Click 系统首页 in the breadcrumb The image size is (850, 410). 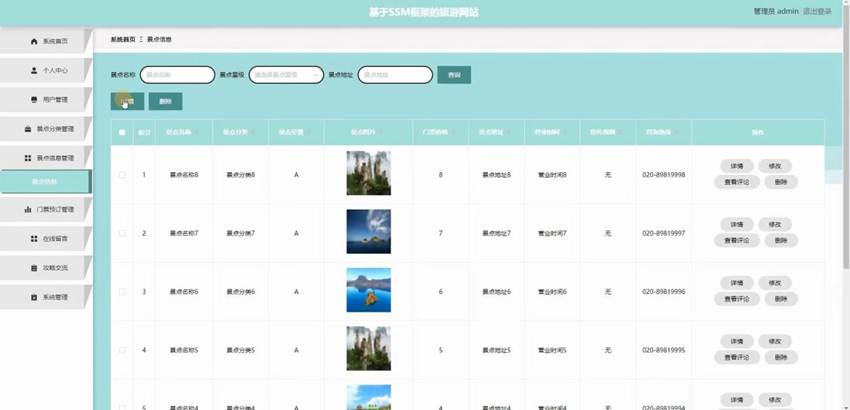pyautogui.click(x=123, y=40)
